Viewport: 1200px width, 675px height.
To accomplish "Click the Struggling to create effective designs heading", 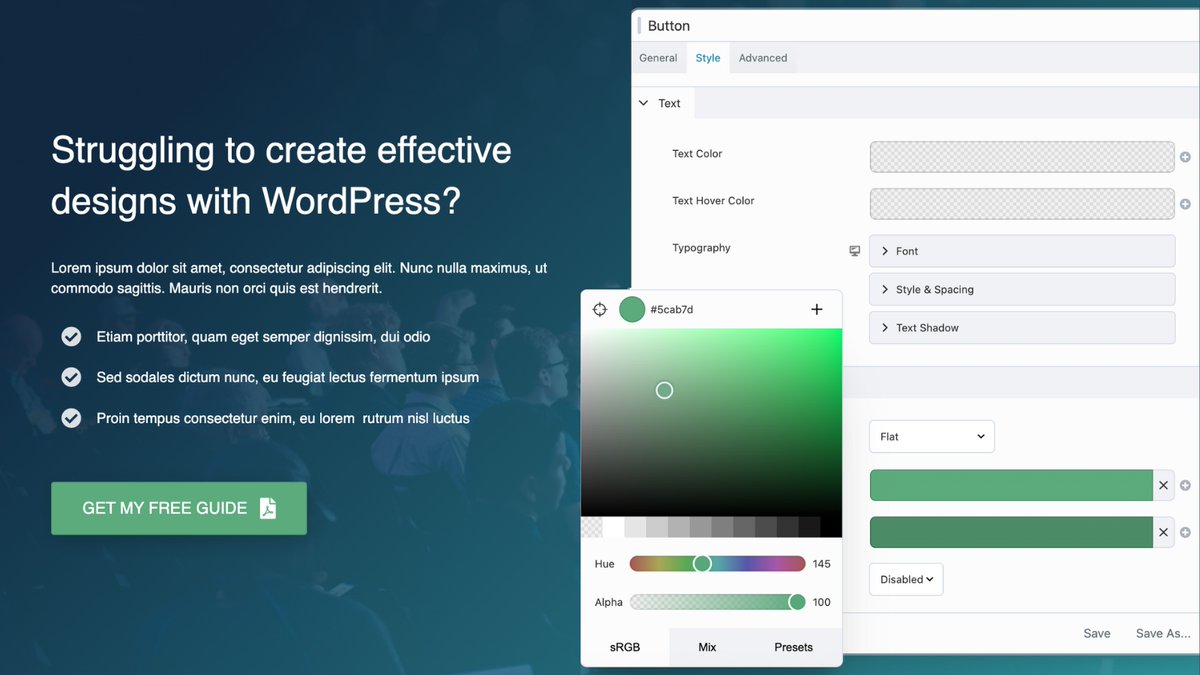I will point(281,176).
